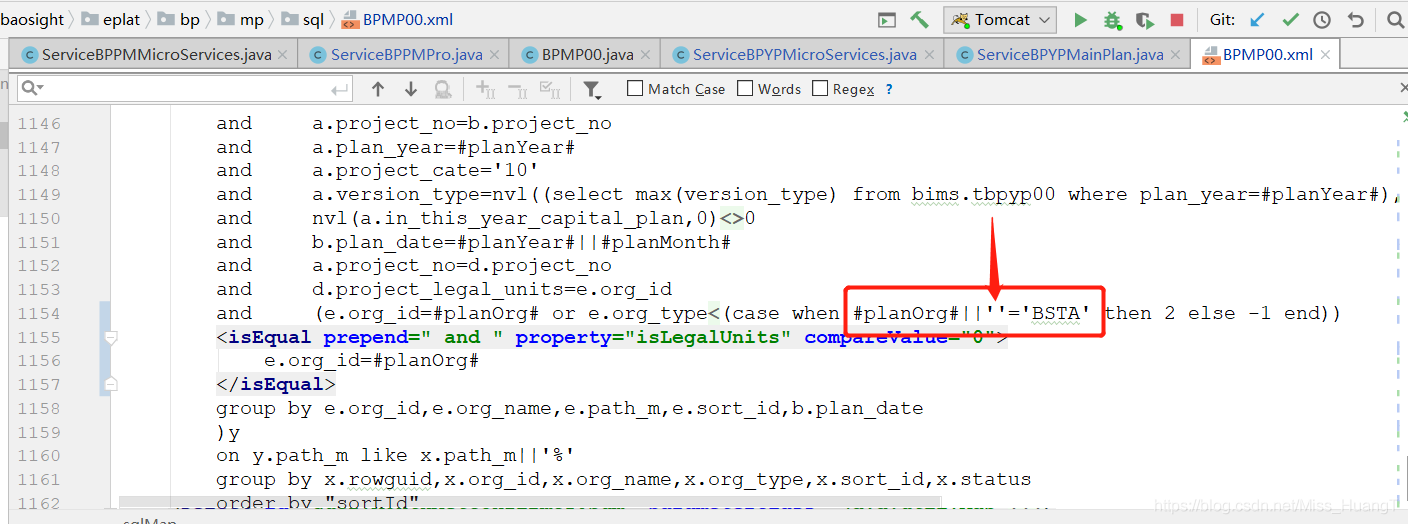The image size is (1408, 524).
Task: Open the Regex help question mark
Action: coord(888,89)
